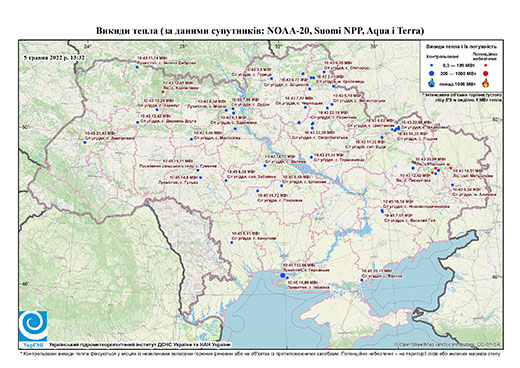Click the orange flame legend icon

click(x=486, y=83)
